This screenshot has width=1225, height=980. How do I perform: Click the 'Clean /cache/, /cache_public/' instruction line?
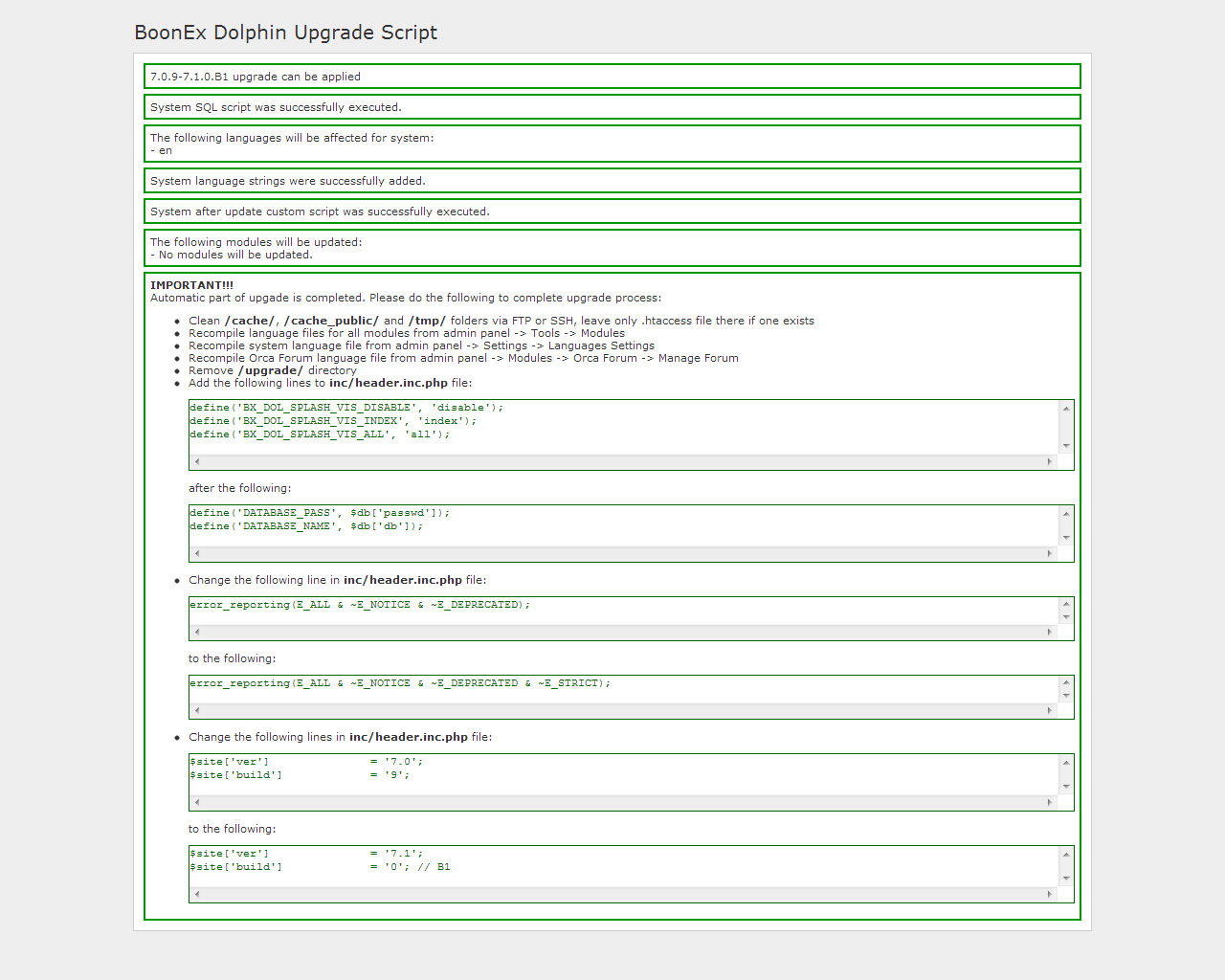501,321
